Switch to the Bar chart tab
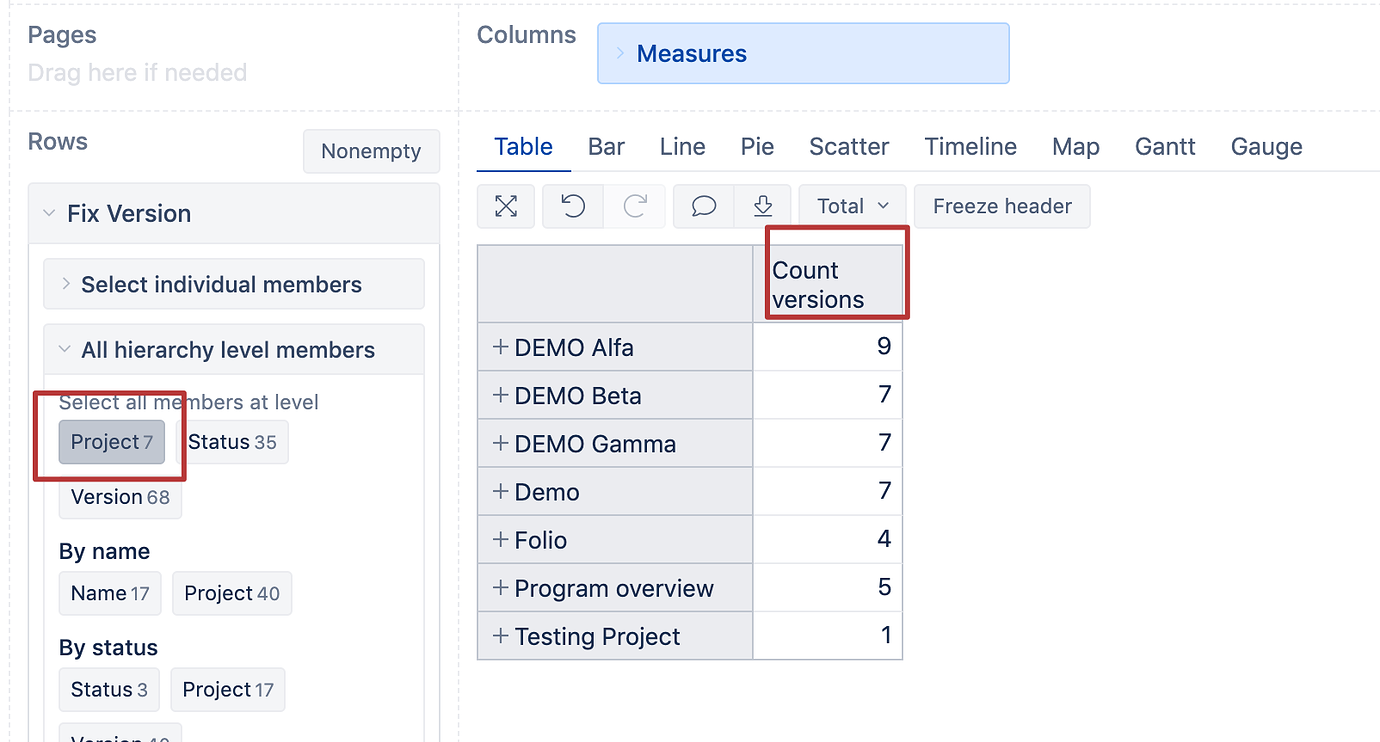 [x=606, y=147]
